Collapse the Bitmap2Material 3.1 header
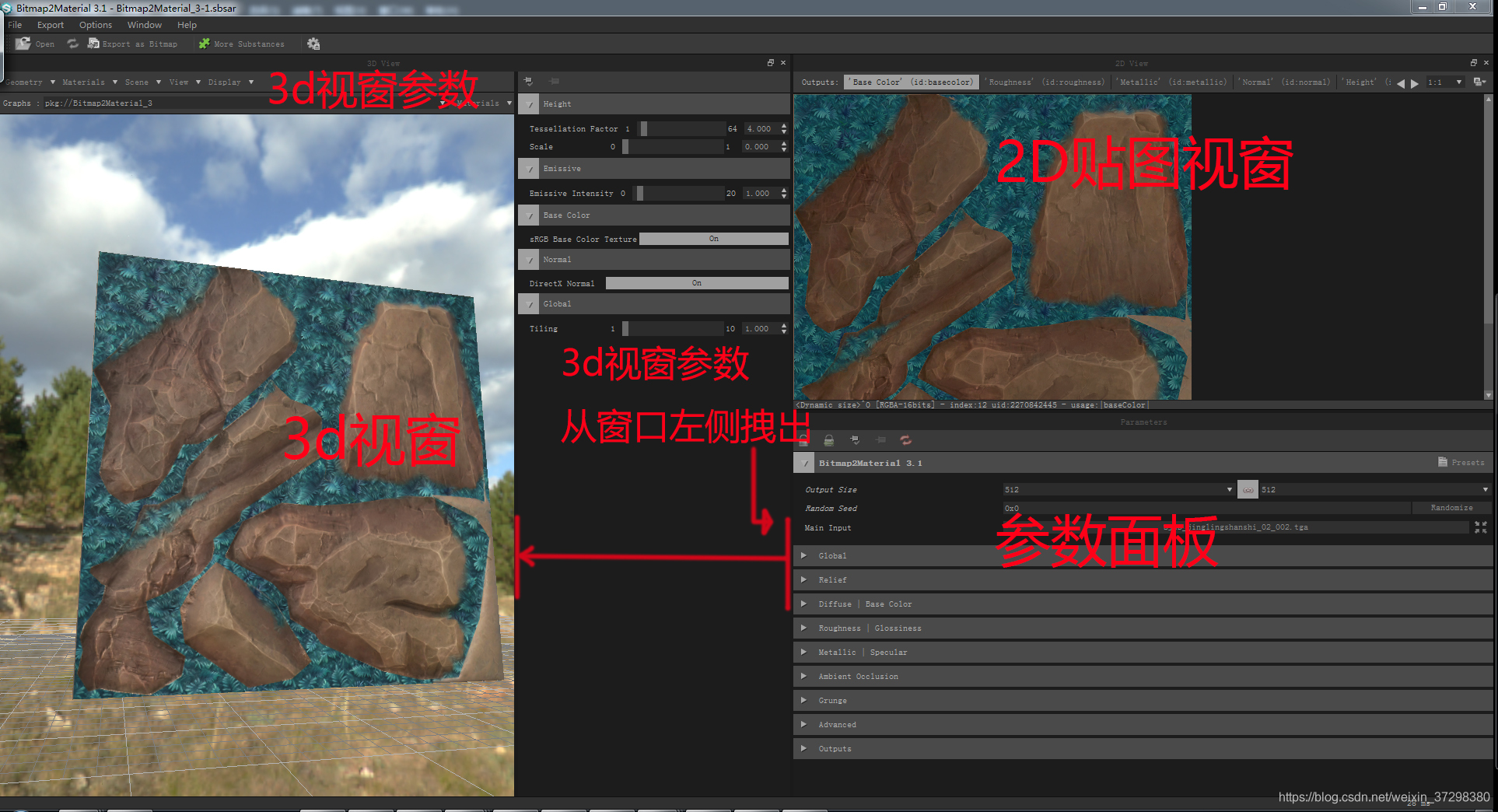This screenshot has width=1498, height=812. click(804, 463)
